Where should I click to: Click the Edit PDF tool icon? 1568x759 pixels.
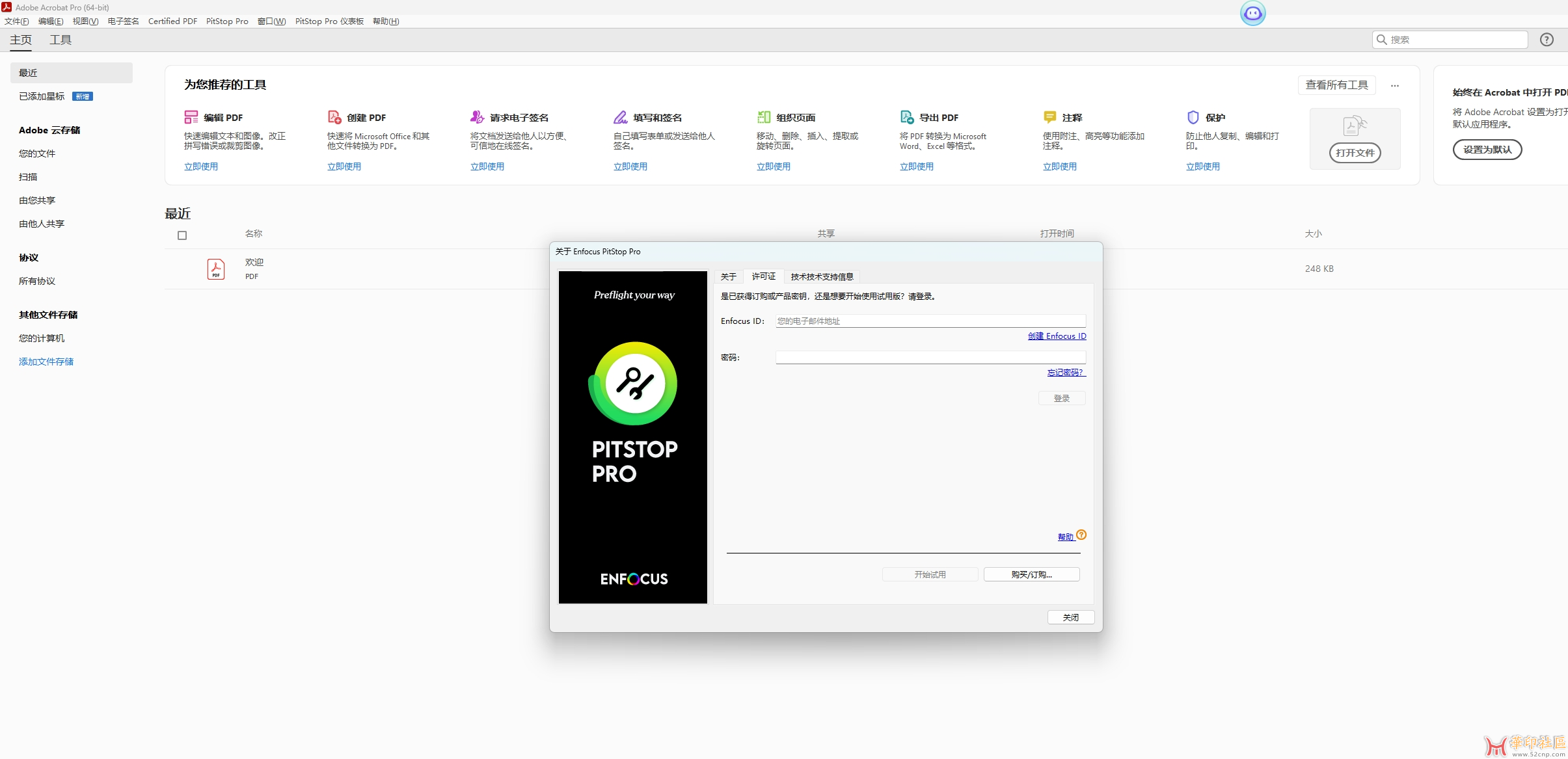click(191, 117)
